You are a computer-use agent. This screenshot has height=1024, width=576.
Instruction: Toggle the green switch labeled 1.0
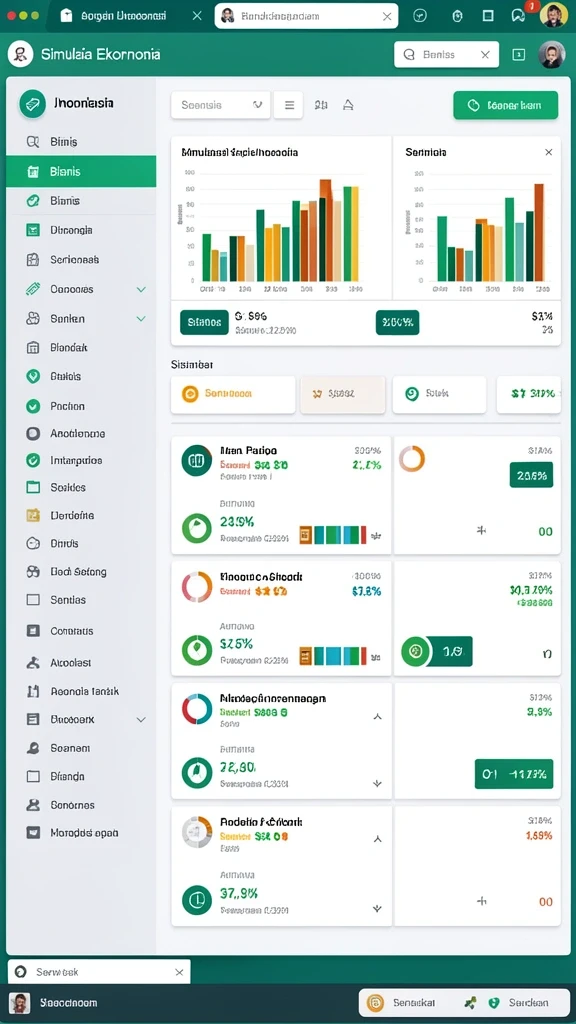pos(436,651)
